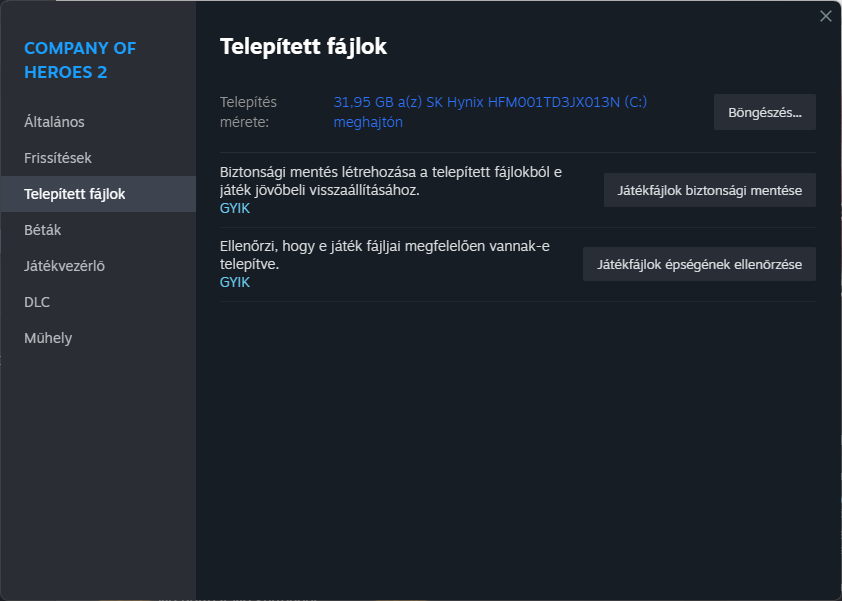Open GYIK link under the verify description
The image size is (842, 601).
pos(235,282)
